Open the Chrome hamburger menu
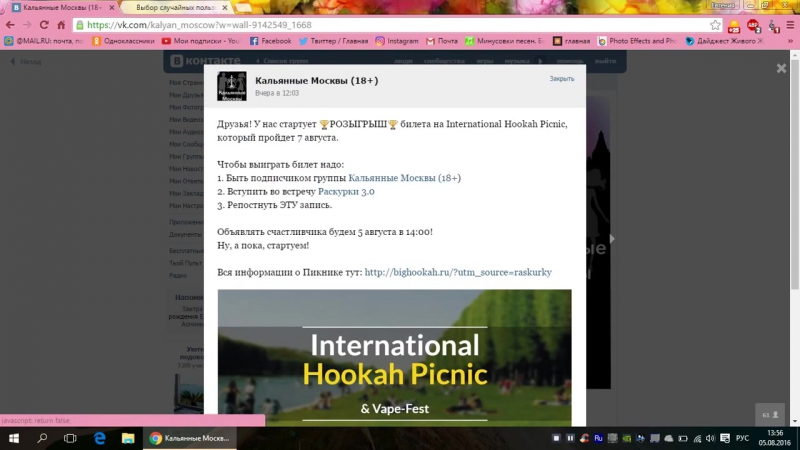The image size is (800, 450). click(790, 25)
